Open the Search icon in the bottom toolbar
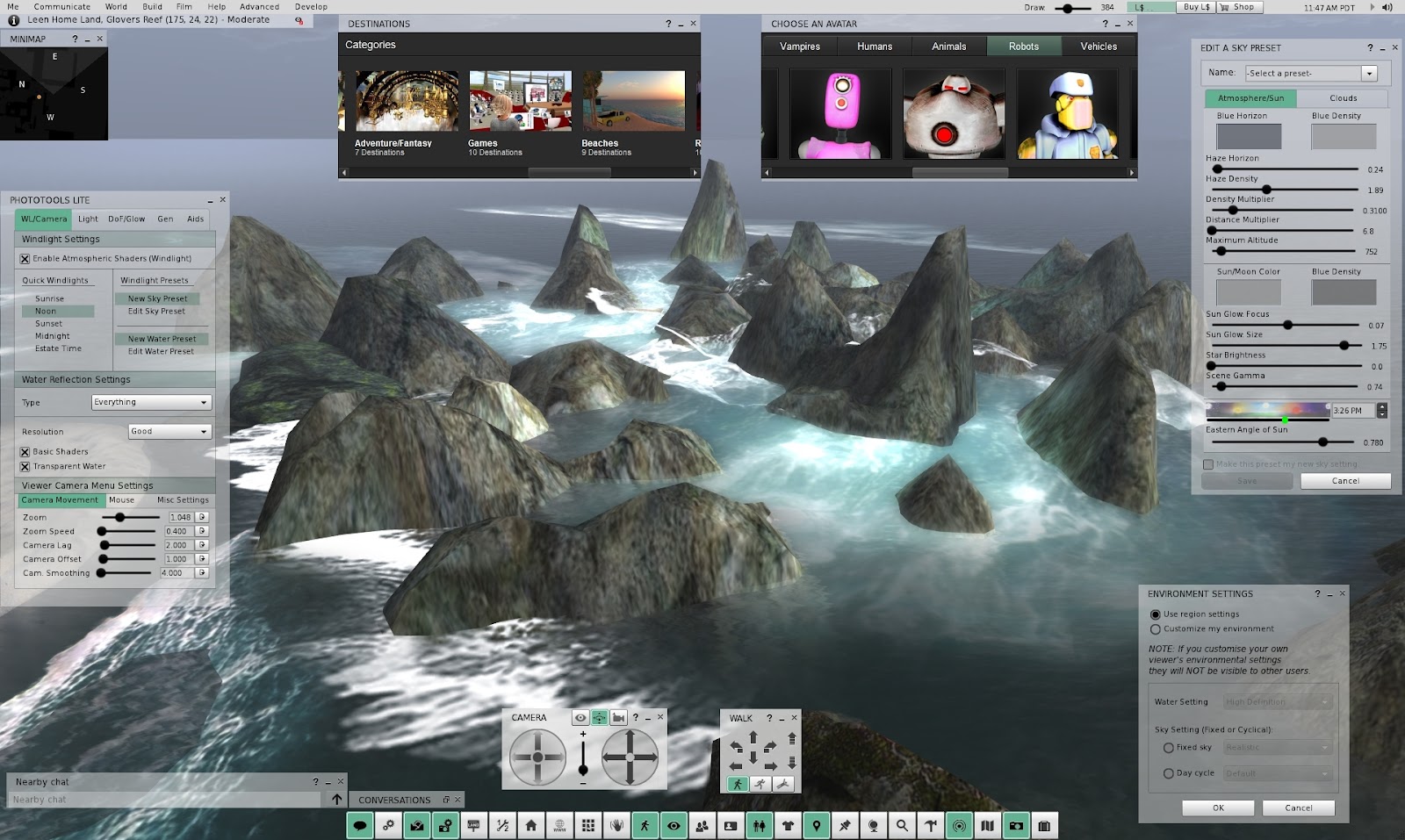This screenshot has height=840, width=1405. [x=901, y=825]
